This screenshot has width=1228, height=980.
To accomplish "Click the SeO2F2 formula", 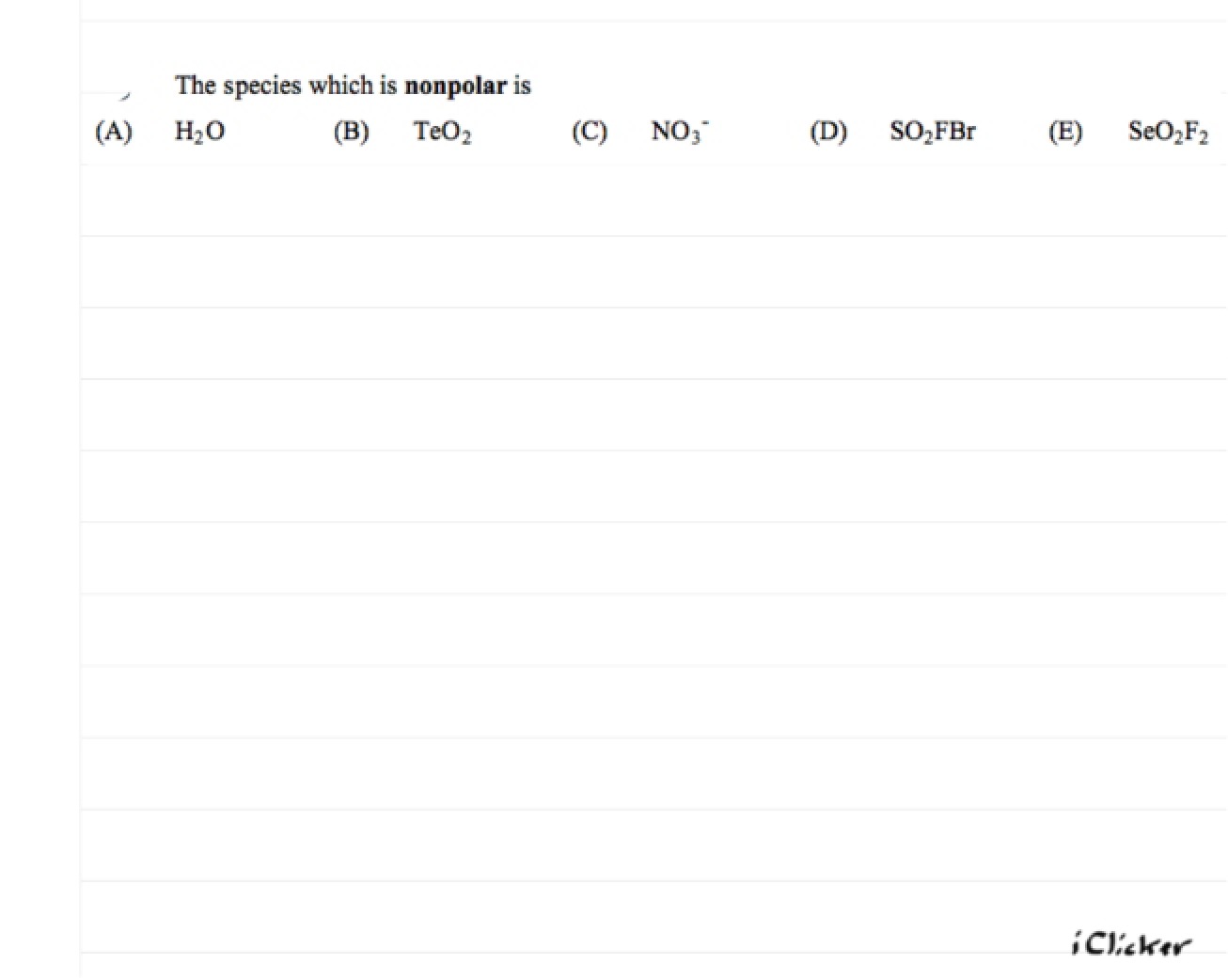I will pos(1168,132).
